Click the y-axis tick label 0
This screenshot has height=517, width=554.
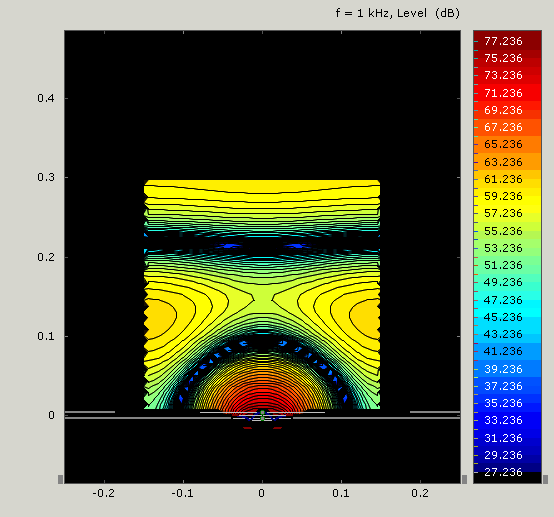tap(52, 415)
